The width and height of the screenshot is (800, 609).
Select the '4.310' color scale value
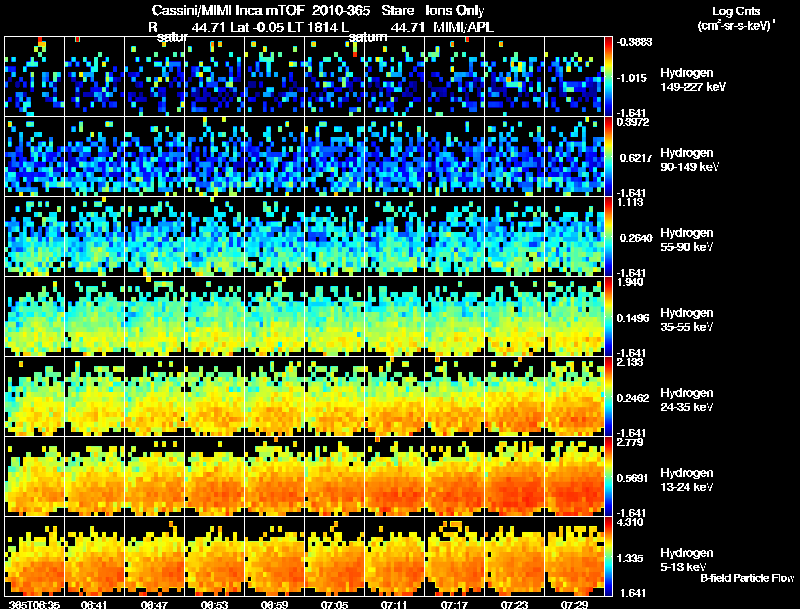tap(630, 522)
